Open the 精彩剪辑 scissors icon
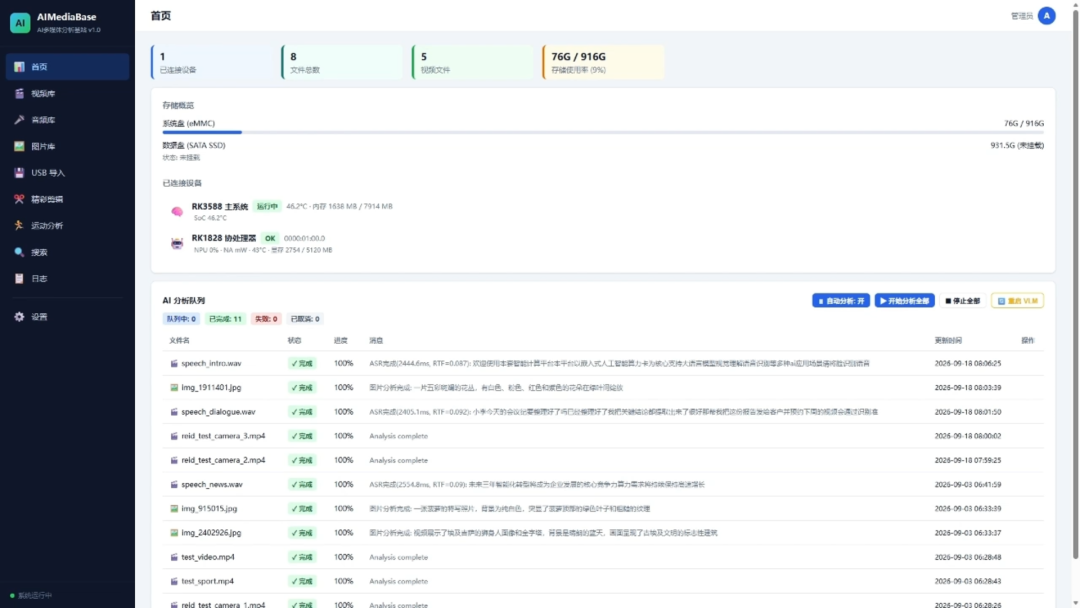The width and height of the screenshot is (1080, 608). pyautogui.click(x=19, y=199)
